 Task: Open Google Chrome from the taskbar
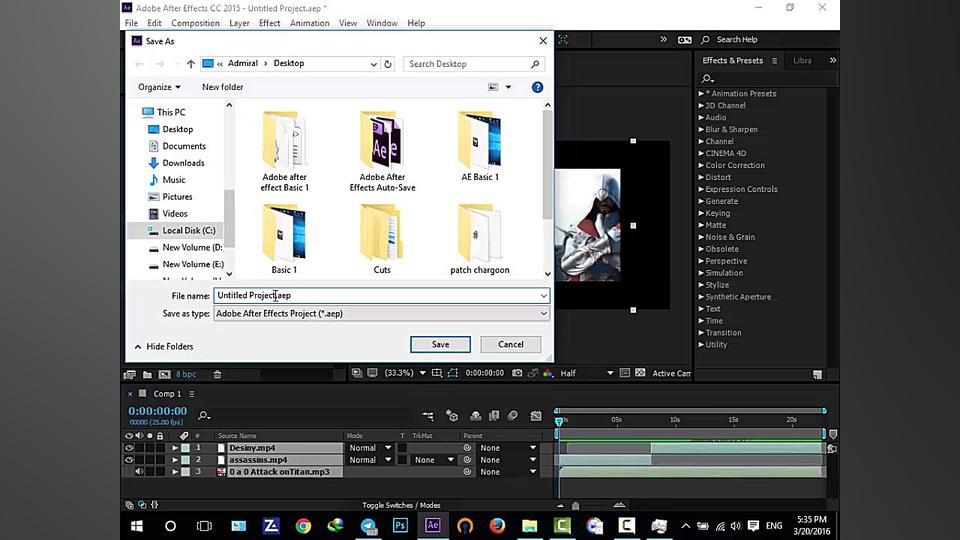pyautogui.click(x=303, y=525)
